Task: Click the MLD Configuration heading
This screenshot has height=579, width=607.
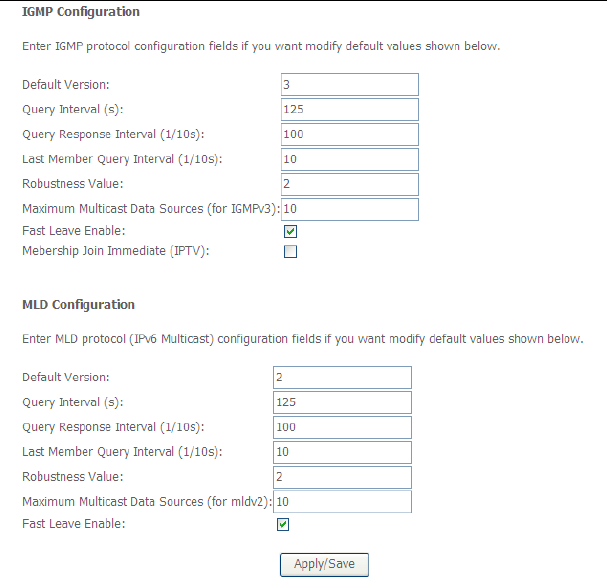Action: 78,305
